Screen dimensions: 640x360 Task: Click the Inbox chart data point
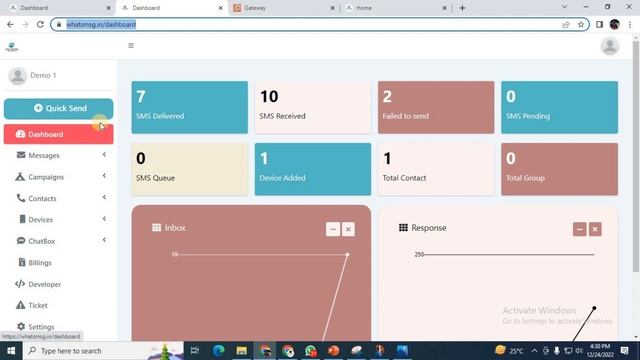coord(347,254)
